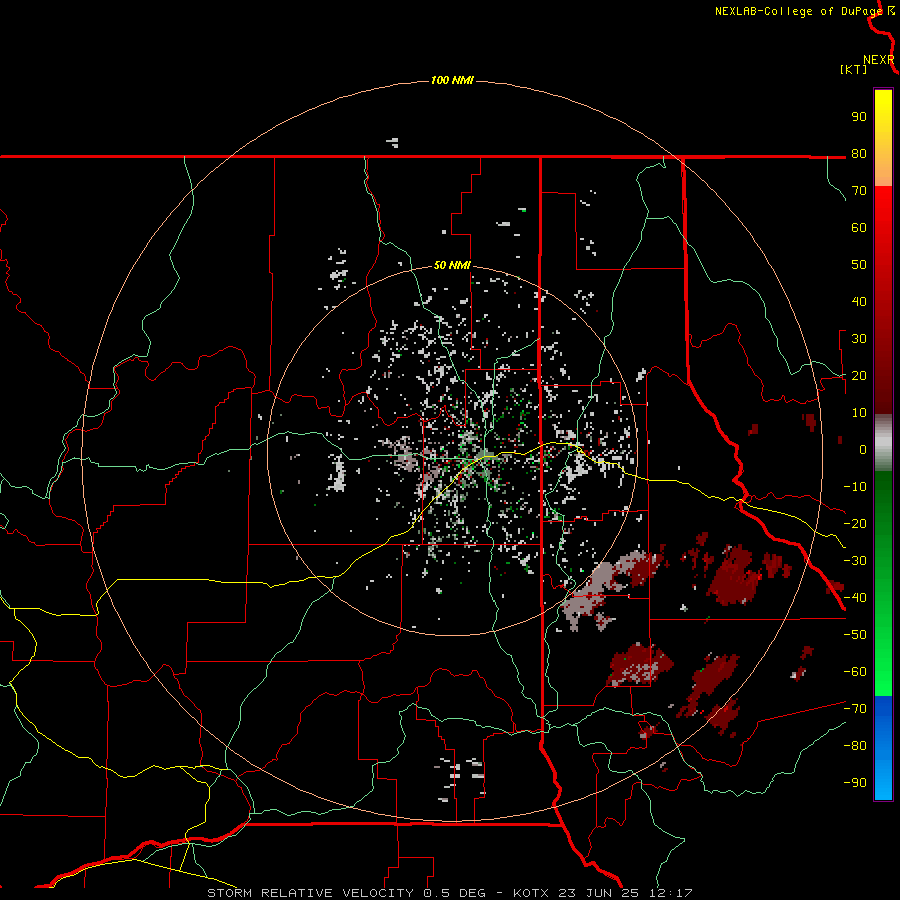
Task: Click the '-10' scale value on the legend
Action: [x=855, y=487]
